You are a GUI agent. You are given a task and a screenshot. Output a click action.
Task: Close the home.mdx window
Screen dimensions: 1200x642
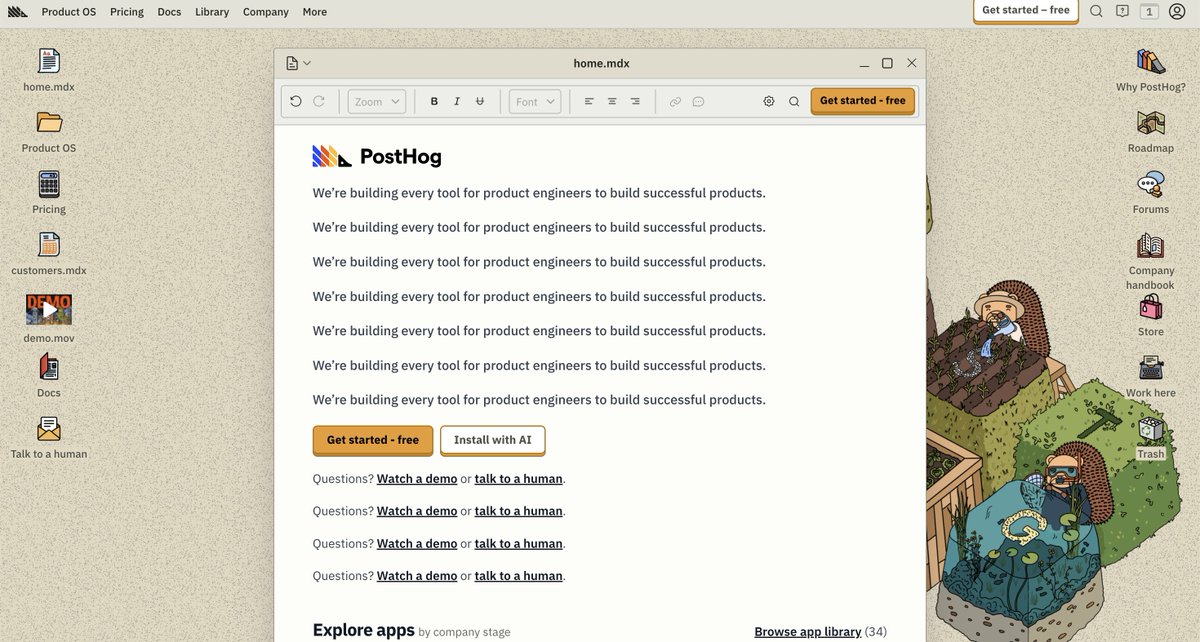click(x=911, y=63)
